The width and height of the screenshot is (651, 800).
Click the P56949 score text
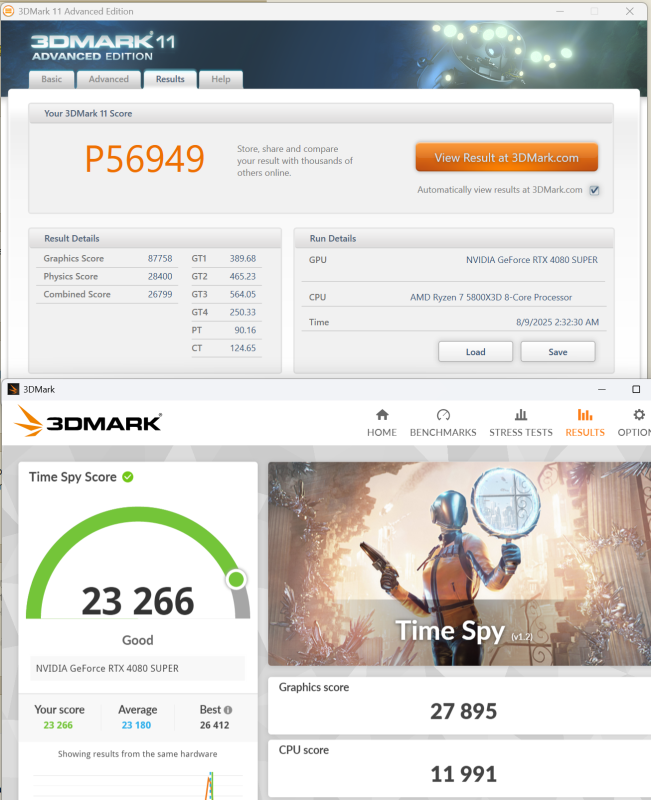coord(144,159)
